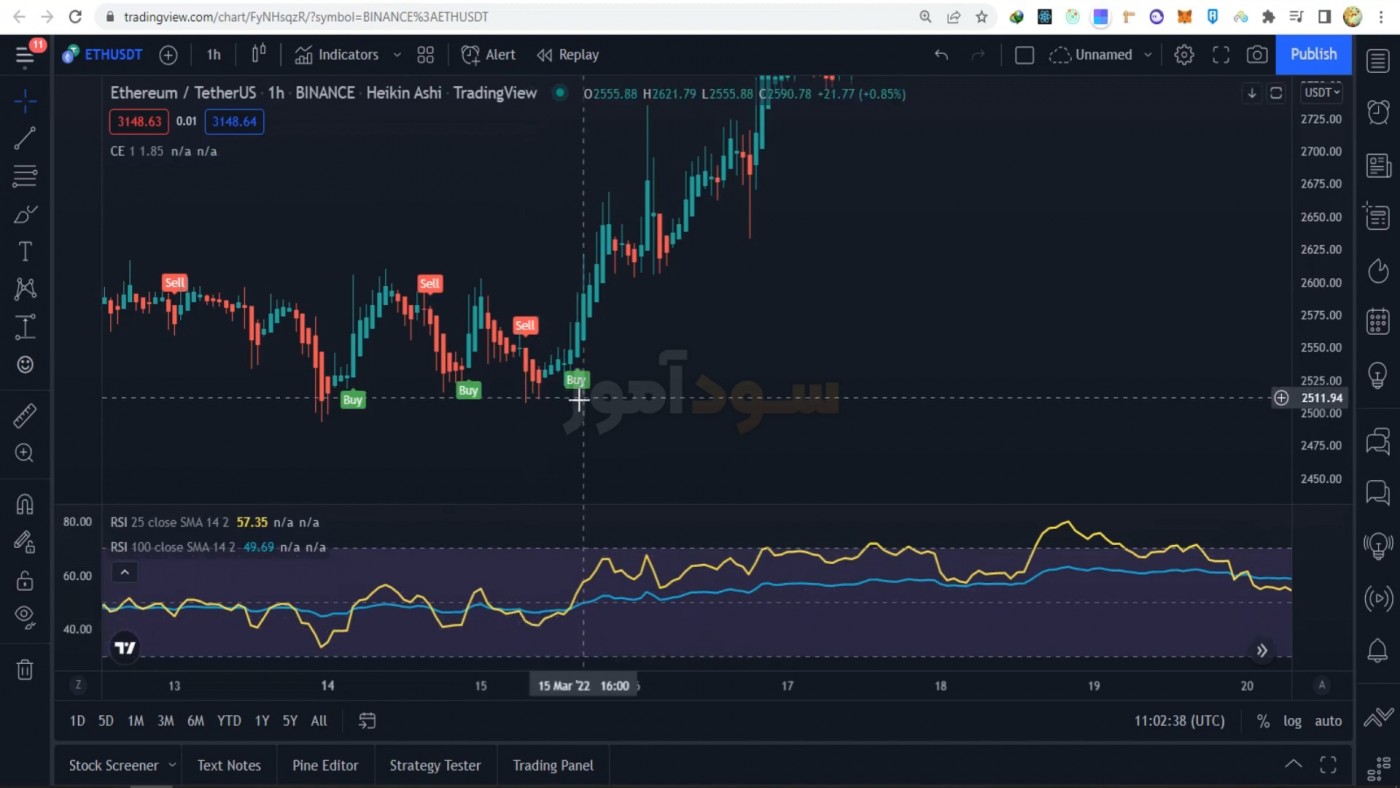Open the patterns tool group
1400x788 pixels.
pyautogui.click(x=25, y=289)
